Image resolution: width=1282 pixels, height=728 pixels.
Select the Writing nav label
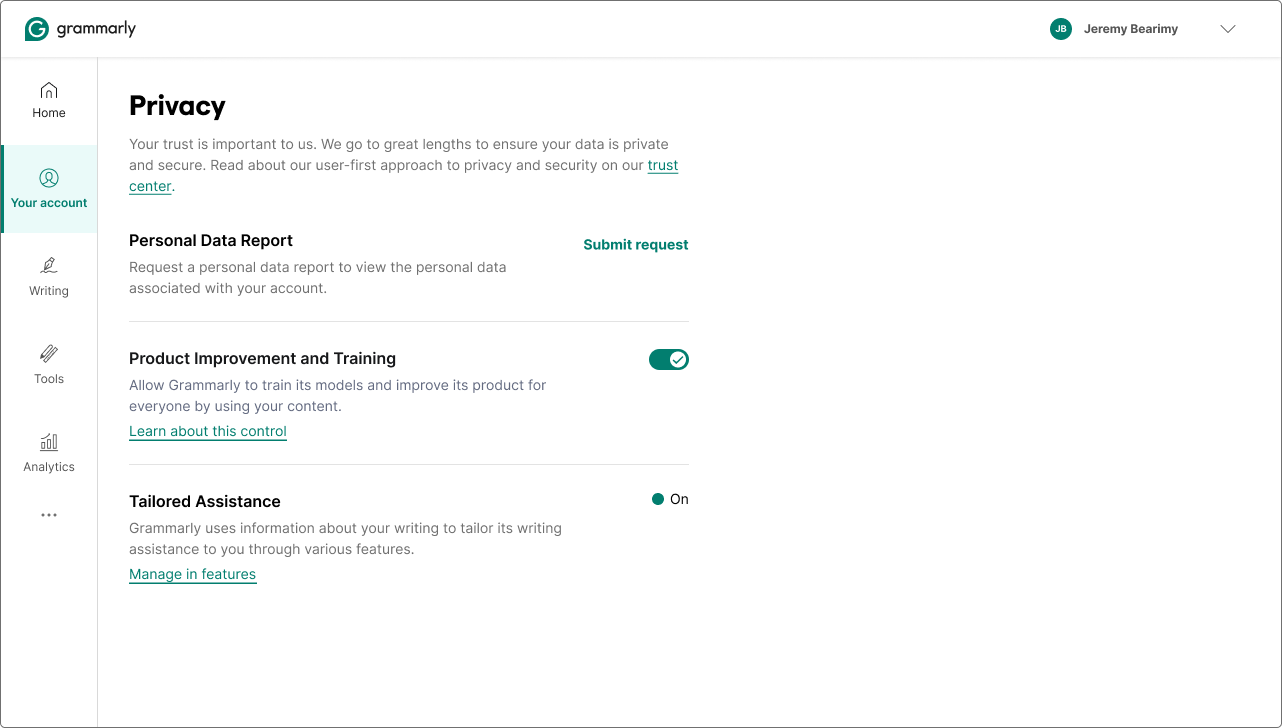coord(48,291)
